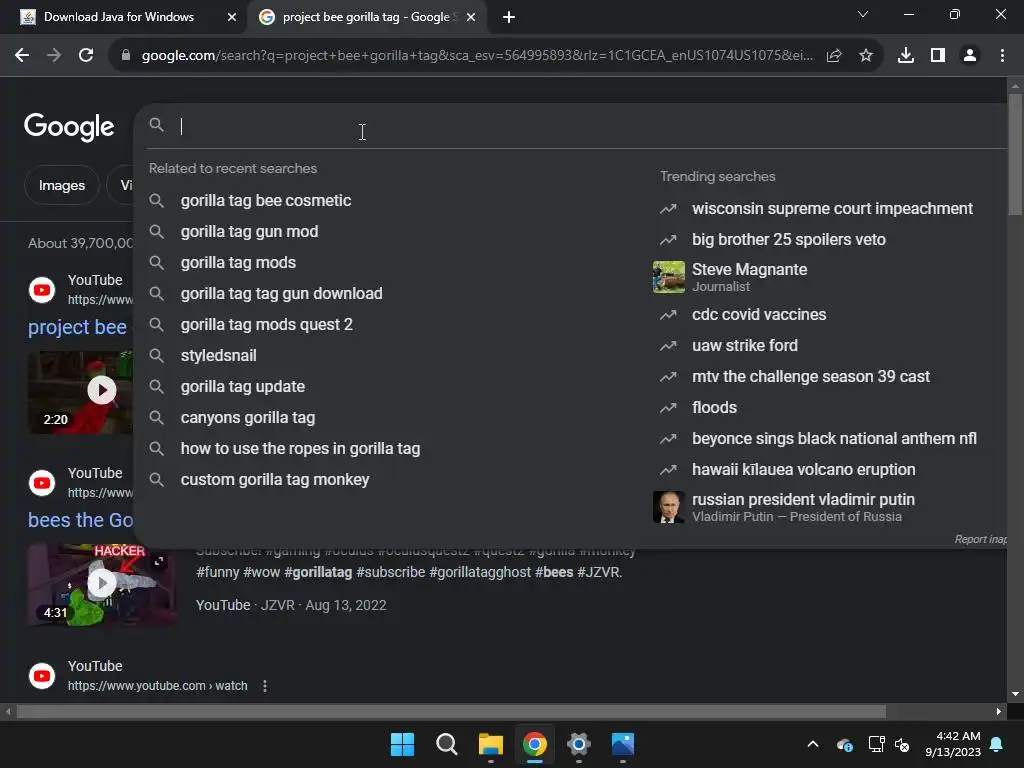Screen dimensions: 1024x768
Task: Open the Chrome side panel
Action: (938, 56)
